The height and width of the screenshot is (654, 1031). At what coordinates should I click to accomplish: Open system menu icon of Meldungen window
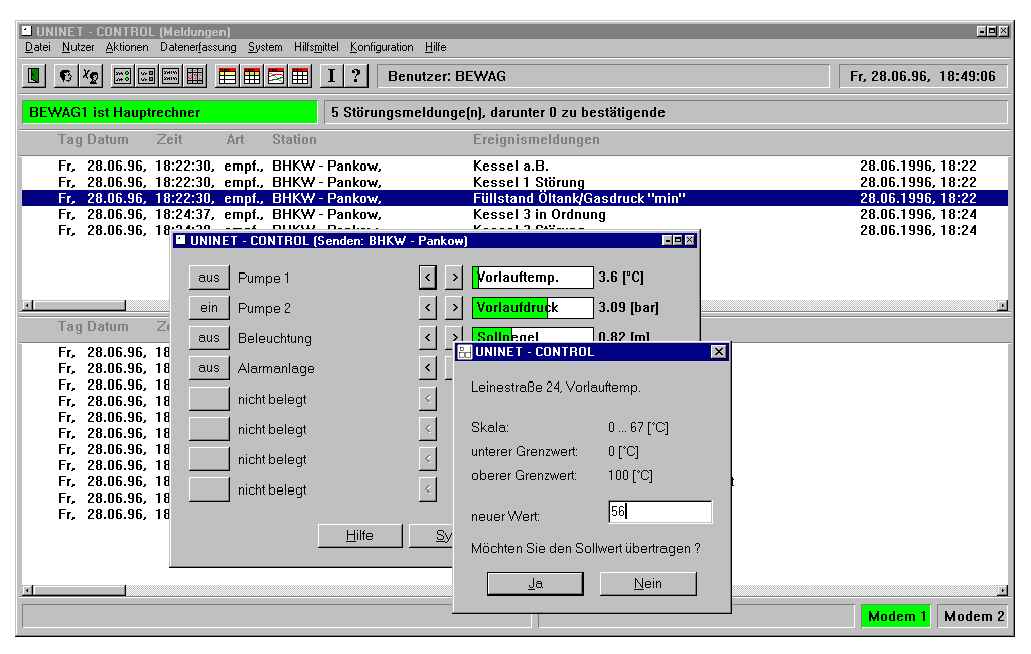(x=26, y=31)
